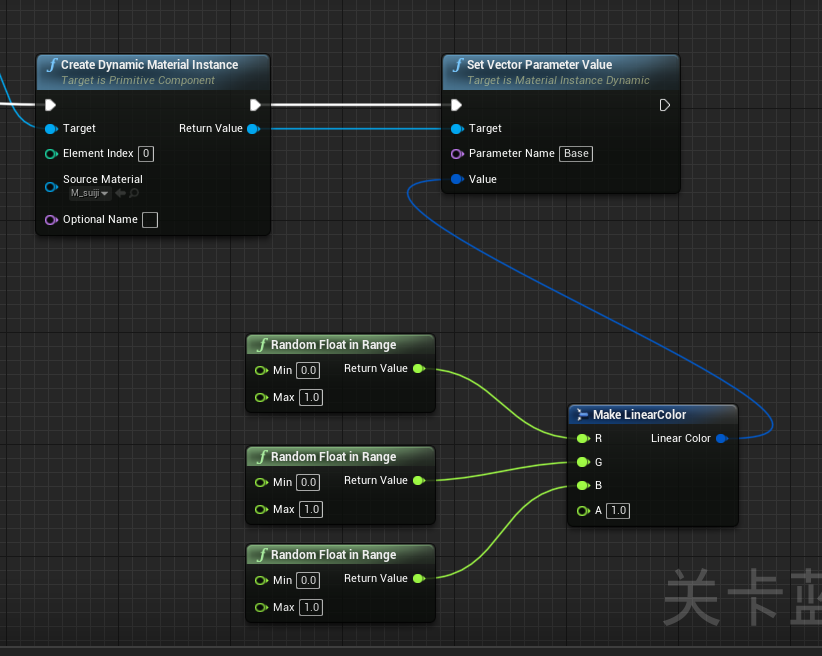Click the R input pin on Make LinearColor

pyautogui.click(x=584, y=438)
